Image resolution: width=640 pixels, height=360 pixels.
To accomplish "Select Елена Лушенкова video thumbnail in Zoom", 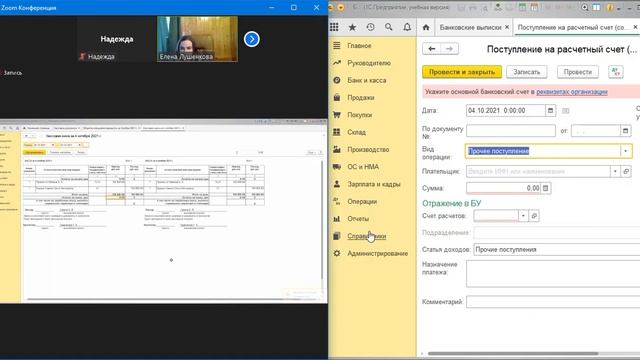I will click(x=197, y=39).
